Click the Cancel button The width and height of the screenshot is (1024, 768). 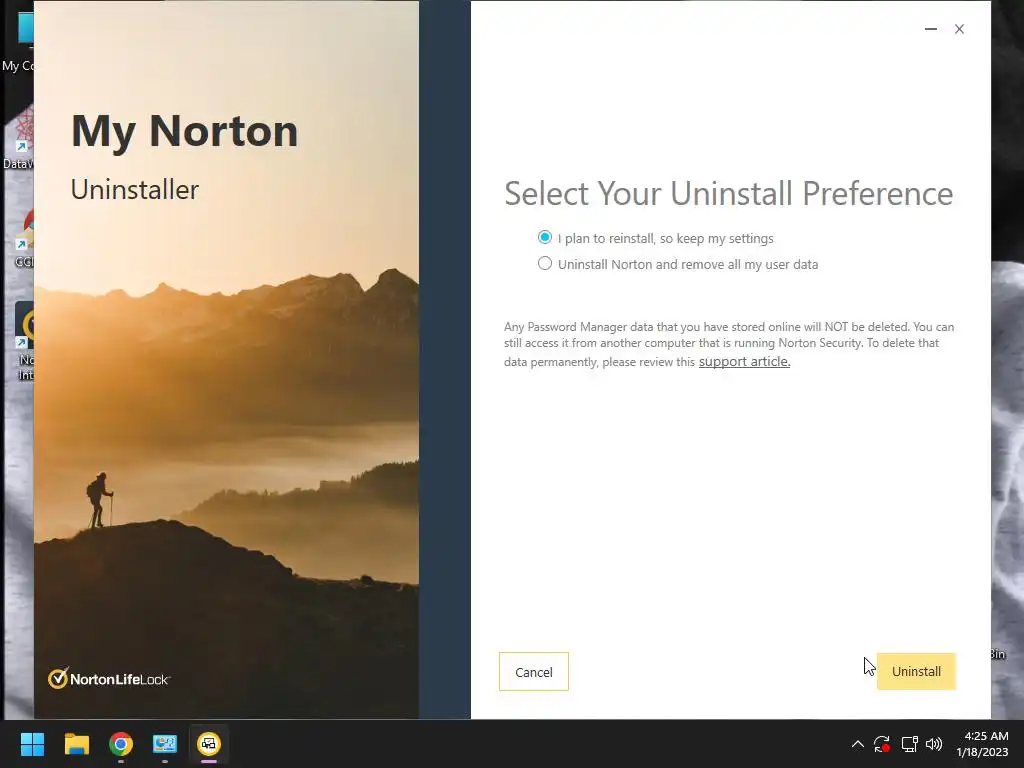point(534,671)
